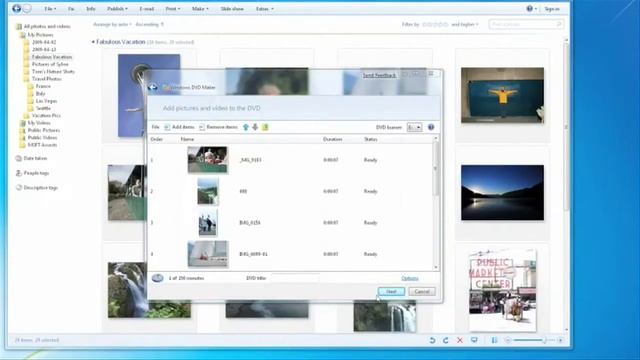Select first item thumbnail in DVD list
Image resolution: width=640 pixels, height=360 pixels.
point(207,160)
